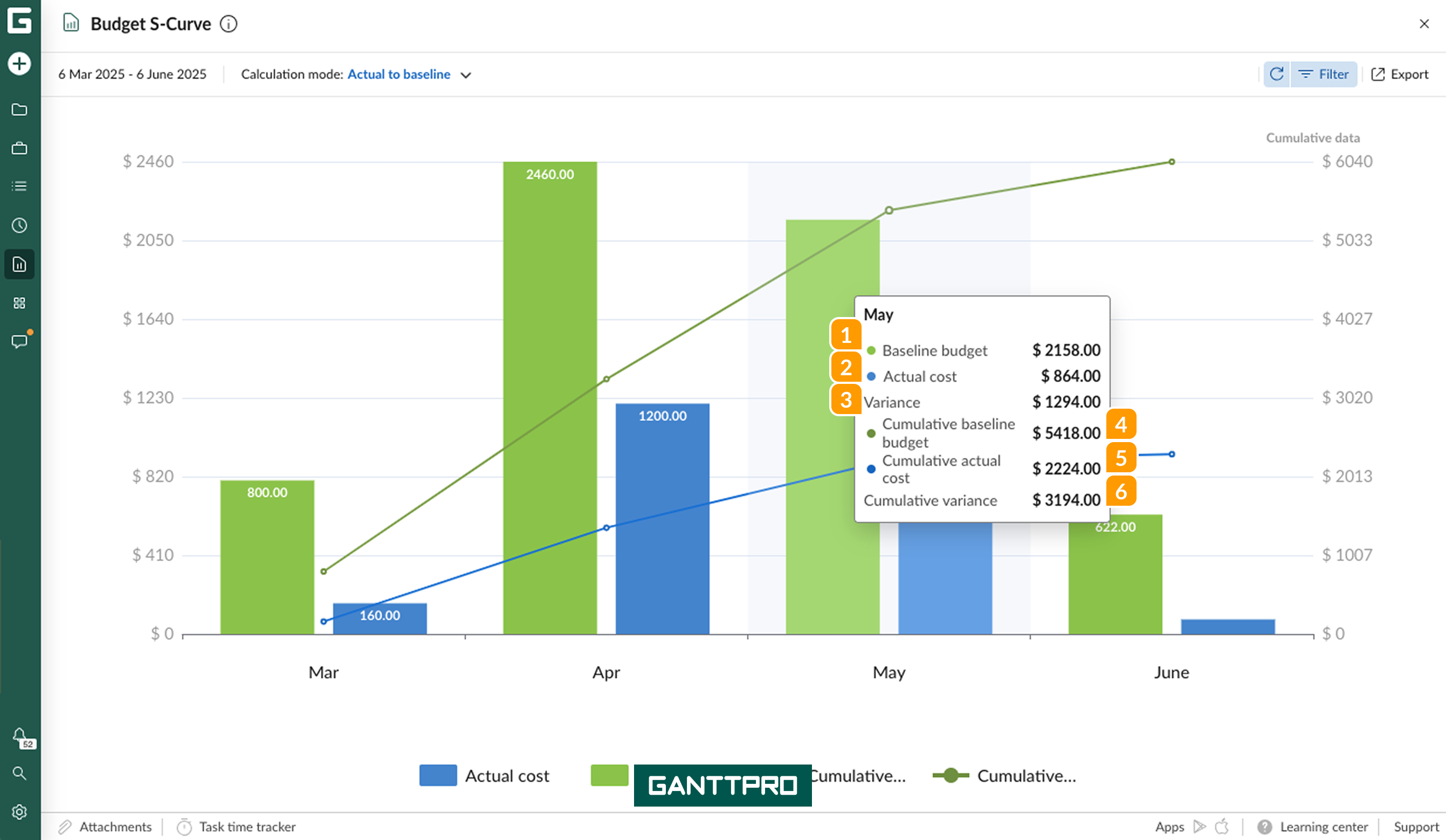Open the clock time log icon
1446x840 pixels.
(x=19, y=225)
